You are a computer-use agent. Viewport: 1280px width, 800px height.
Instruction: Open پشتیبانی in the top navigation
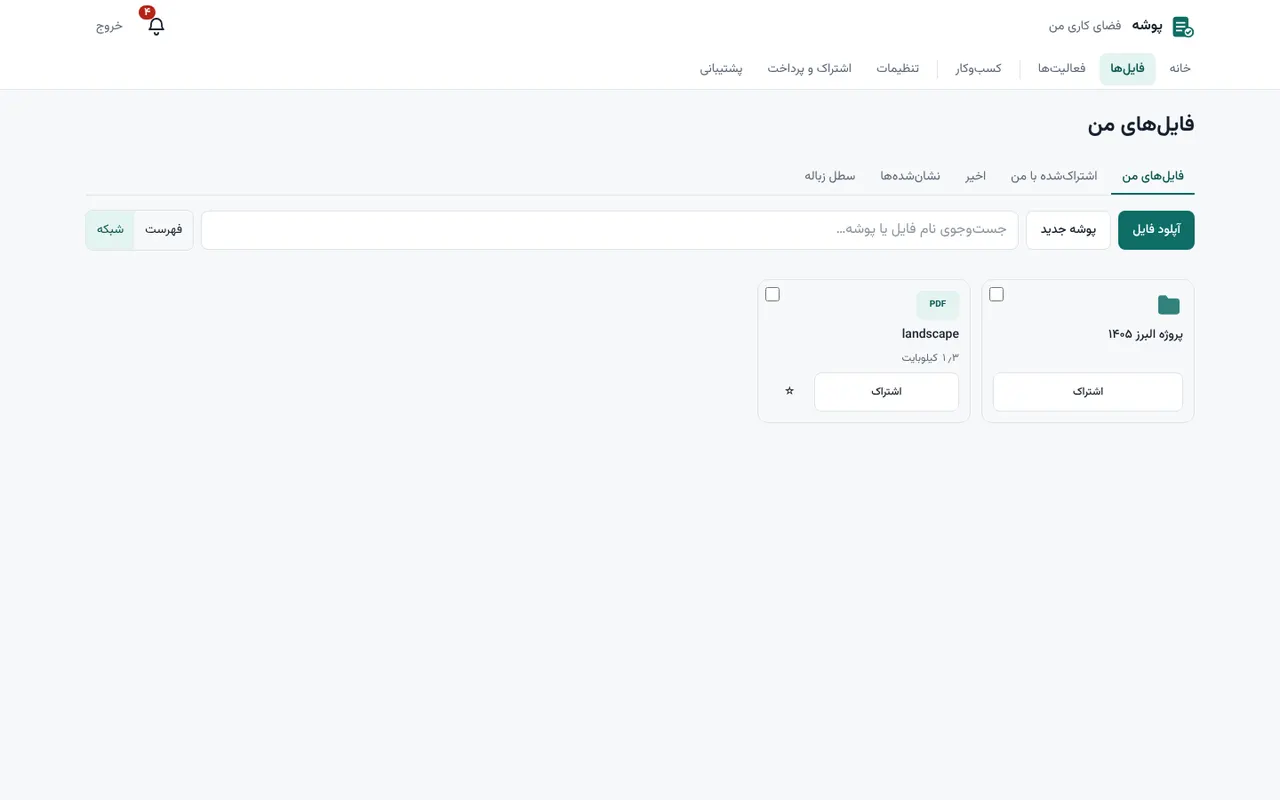tap(721, 69)
